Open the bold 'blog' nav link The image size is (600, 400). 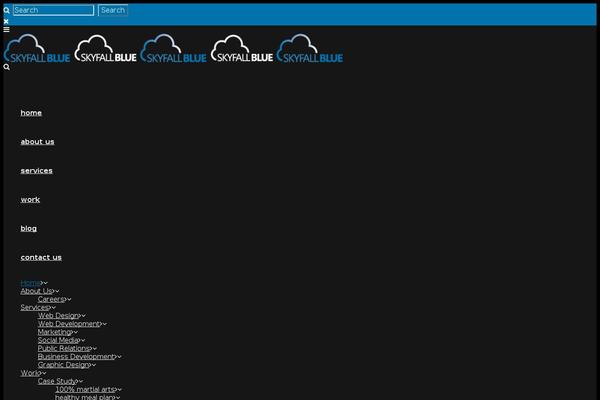tap(29, 229)
